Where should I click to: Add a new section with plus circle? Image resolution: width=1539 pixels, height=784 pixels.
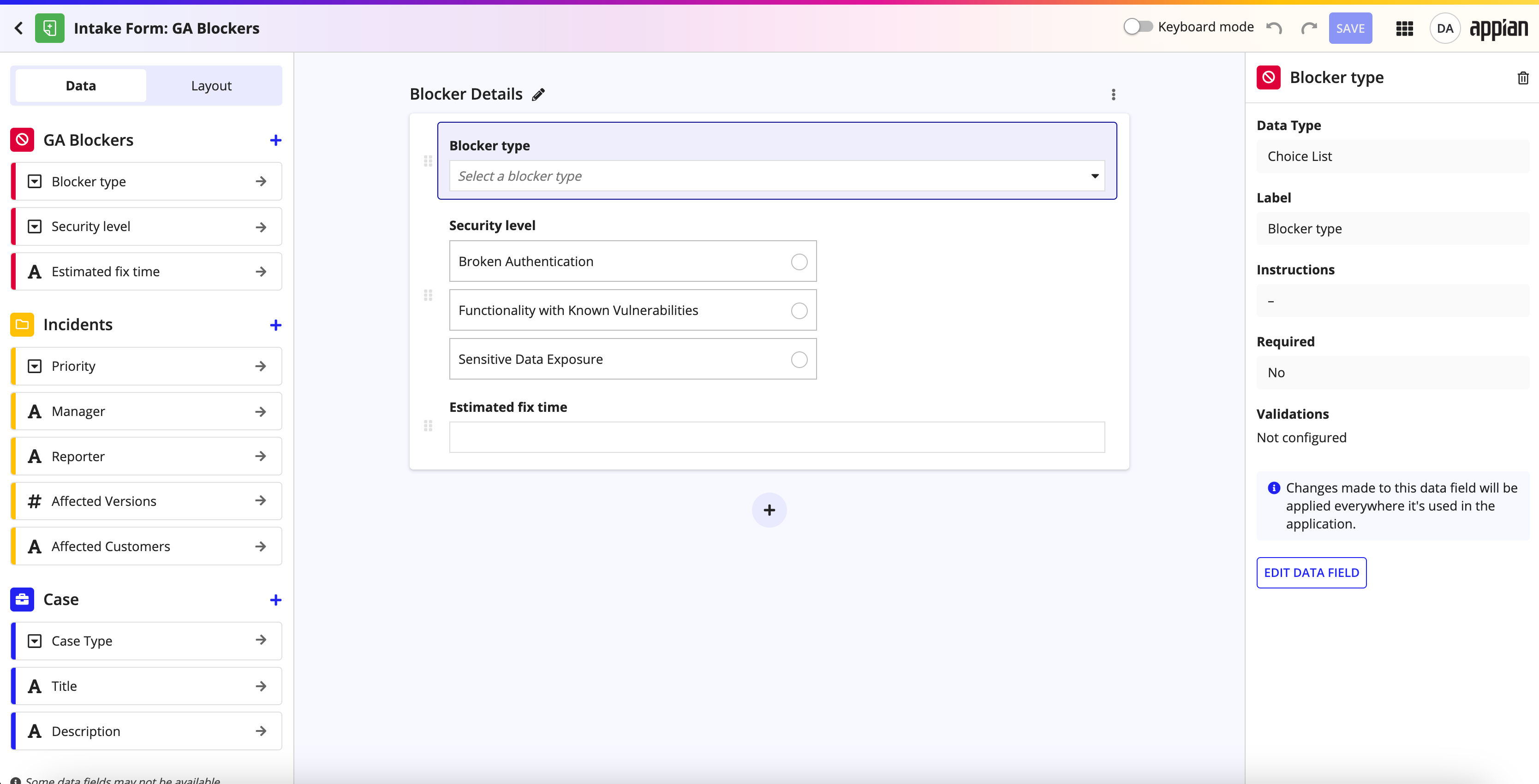click(769, 510)
